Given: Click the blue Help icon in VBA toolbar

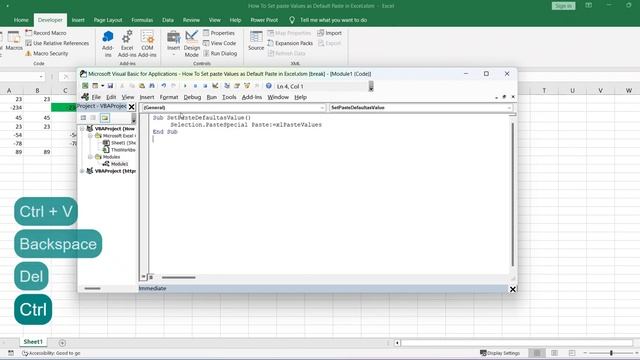Looking at the screenshot, I should point(269,86).
